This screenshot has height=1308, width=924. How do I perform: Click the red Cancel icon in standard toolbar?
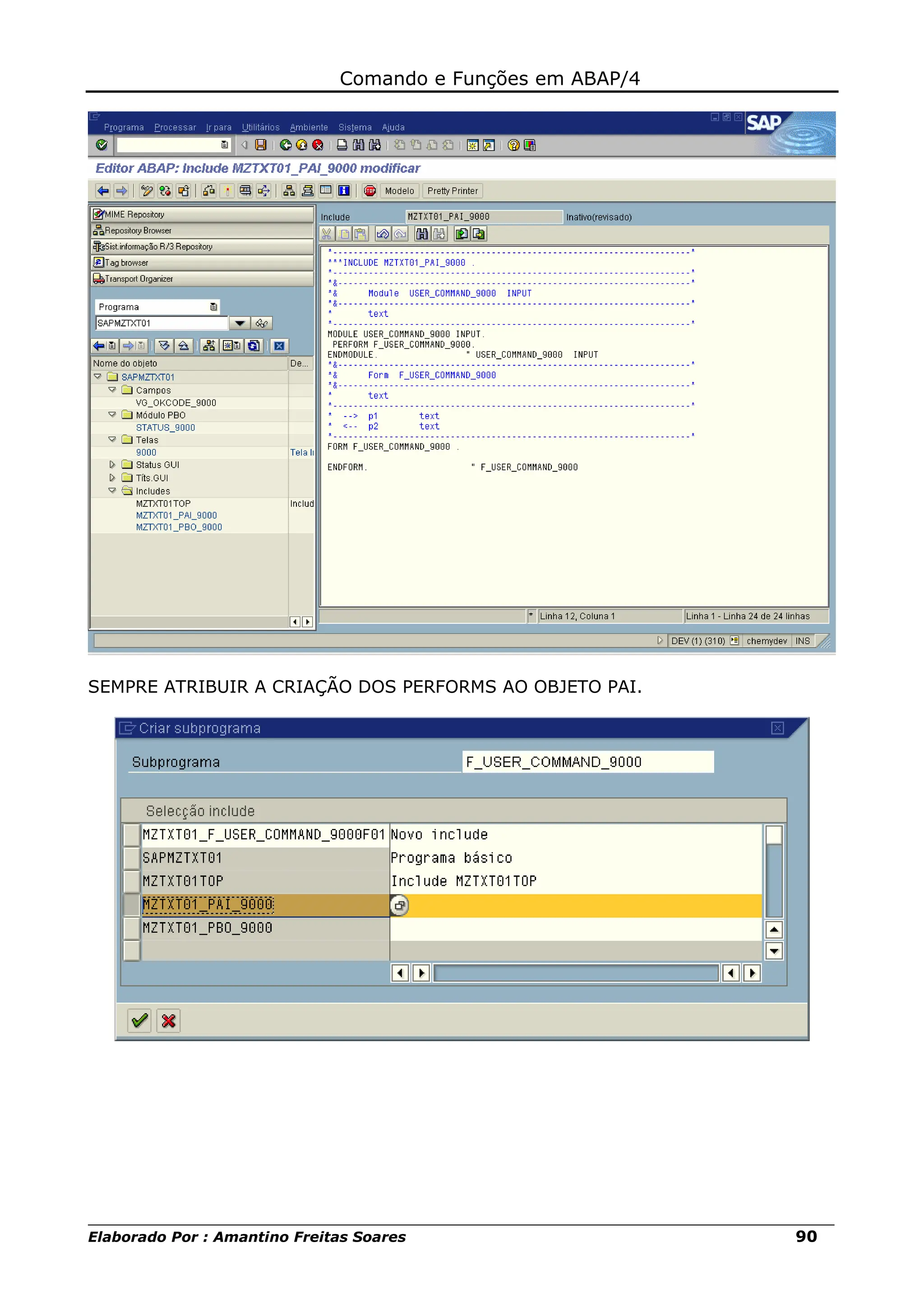pos(318,145)
